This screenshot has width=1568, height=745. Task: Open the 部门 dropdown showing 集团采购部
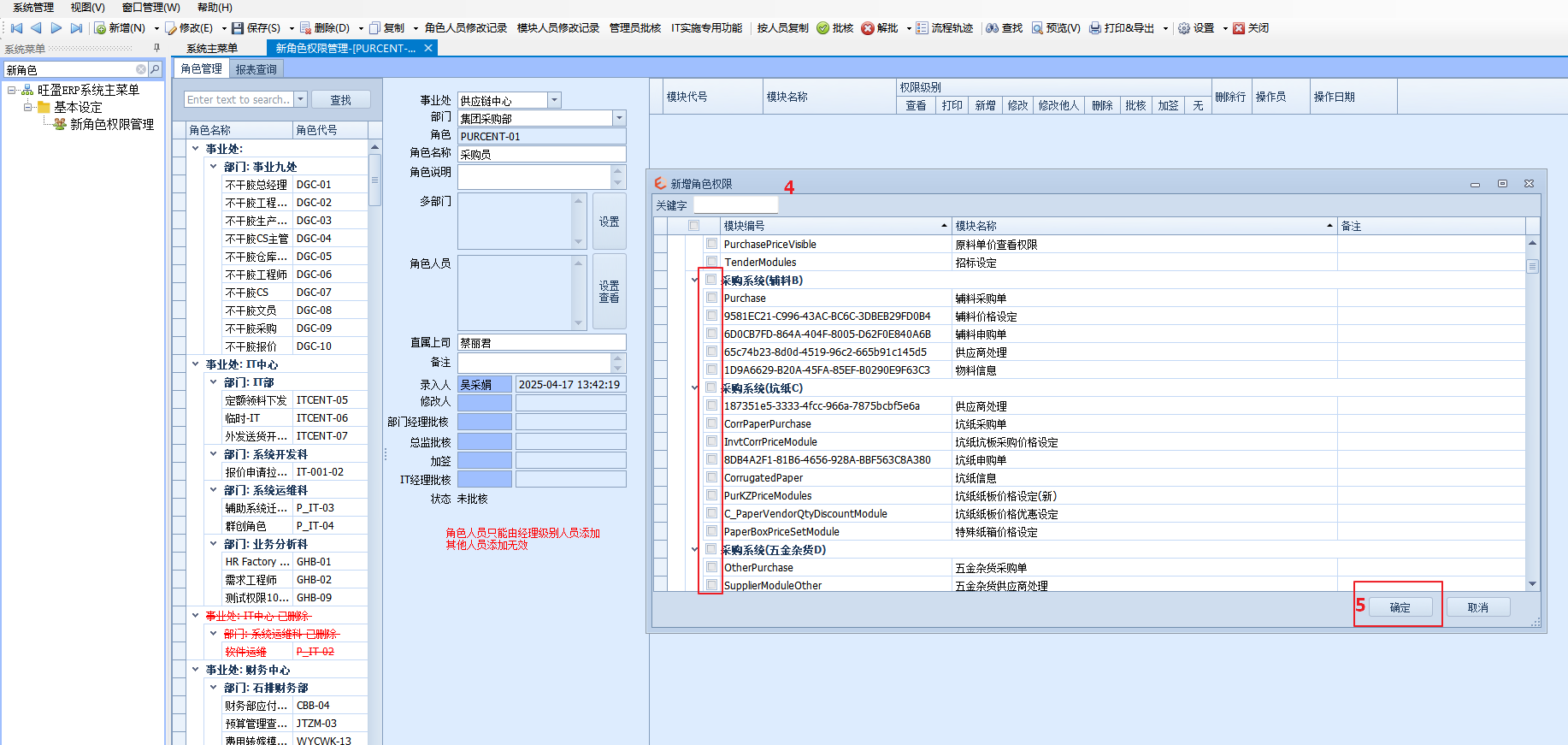click(619, 118)
